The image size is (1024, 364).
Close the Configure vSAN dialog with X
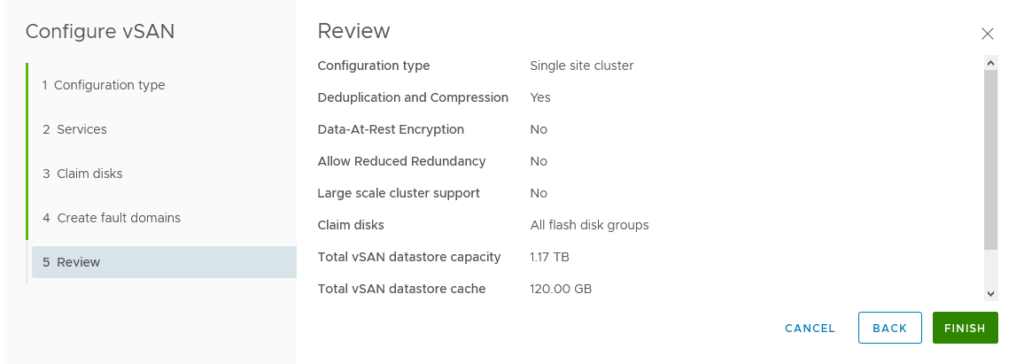(x=987, y=34)
